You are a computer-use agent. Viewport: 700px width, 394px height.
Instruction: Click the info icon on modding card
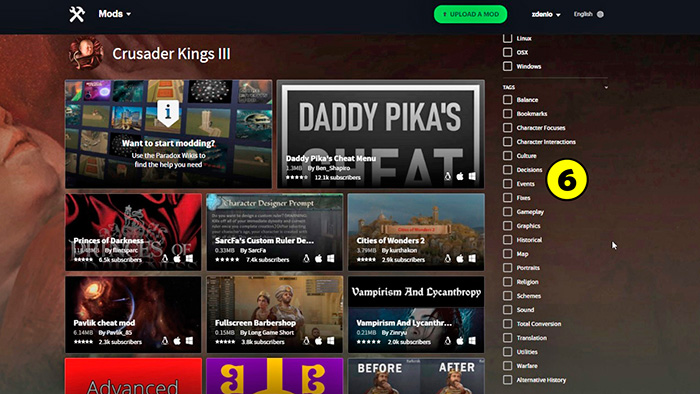point(168,112)
